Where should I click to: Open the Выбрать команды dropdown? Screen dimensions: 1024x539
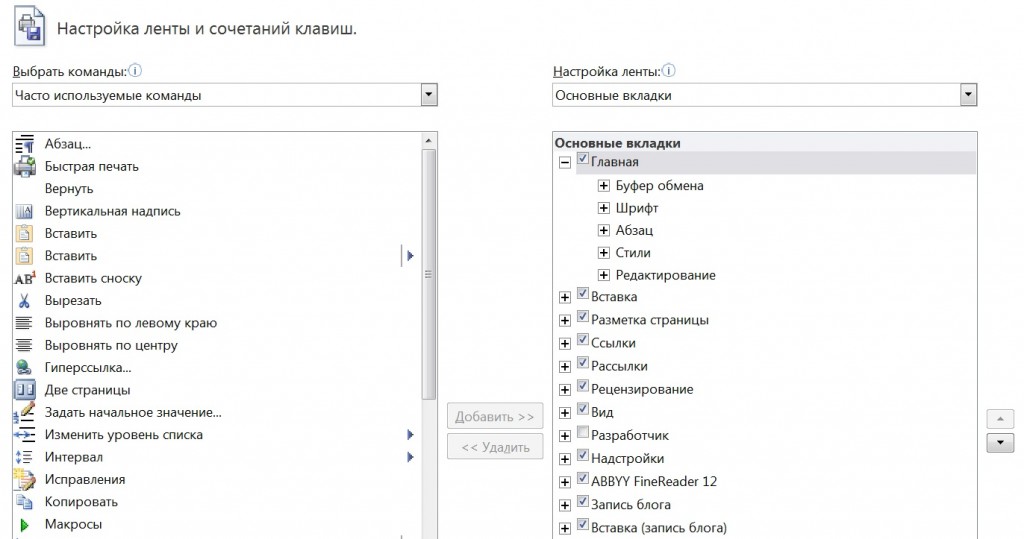click(x=429, y=95)
